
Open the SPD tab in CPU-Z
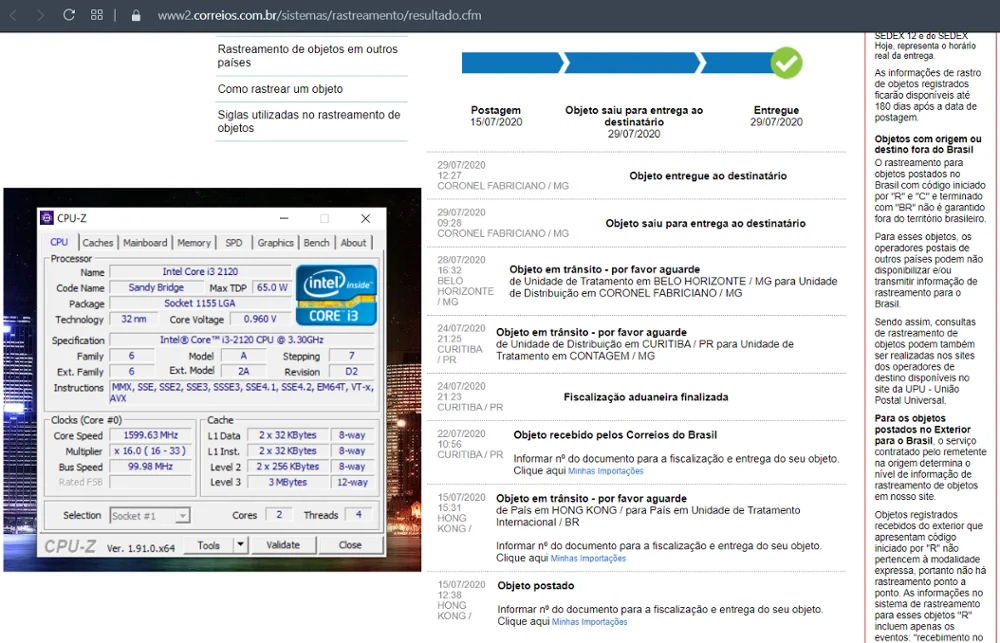point(233,242)
